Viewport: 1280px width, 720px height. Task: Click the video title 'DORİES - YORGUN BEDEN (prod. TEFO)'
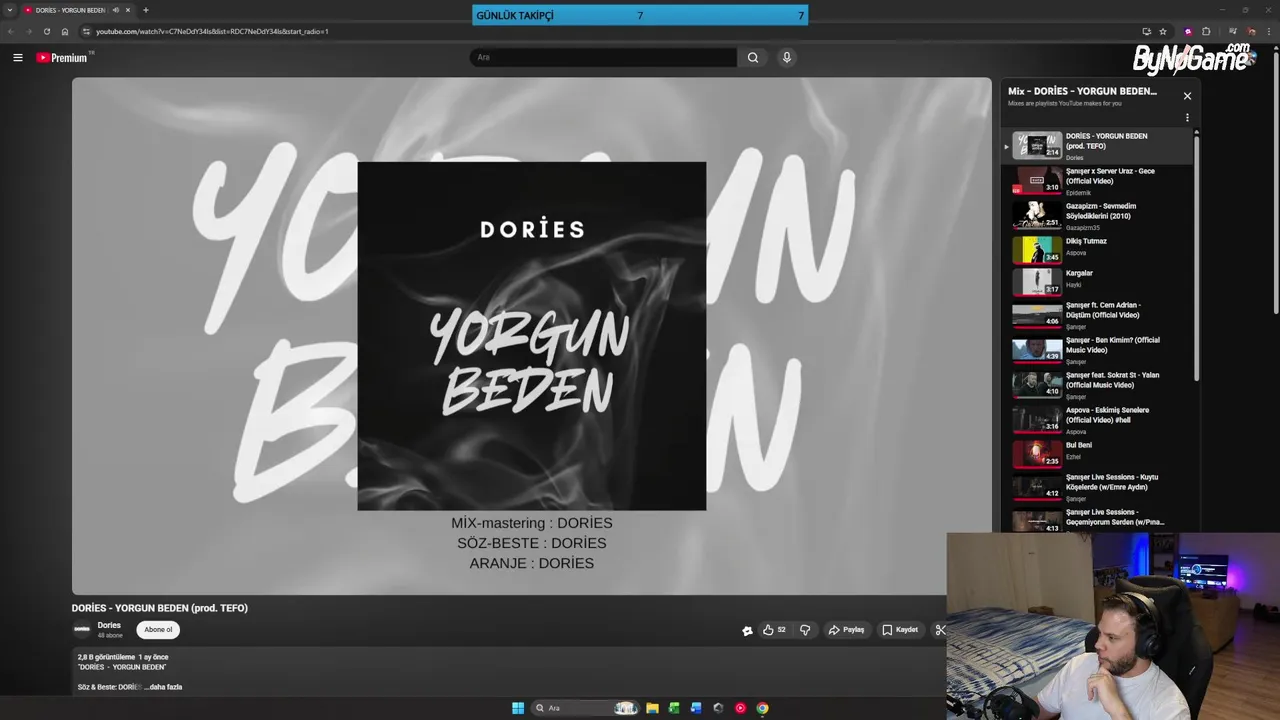pyautogui.click(x=160, y=608)
